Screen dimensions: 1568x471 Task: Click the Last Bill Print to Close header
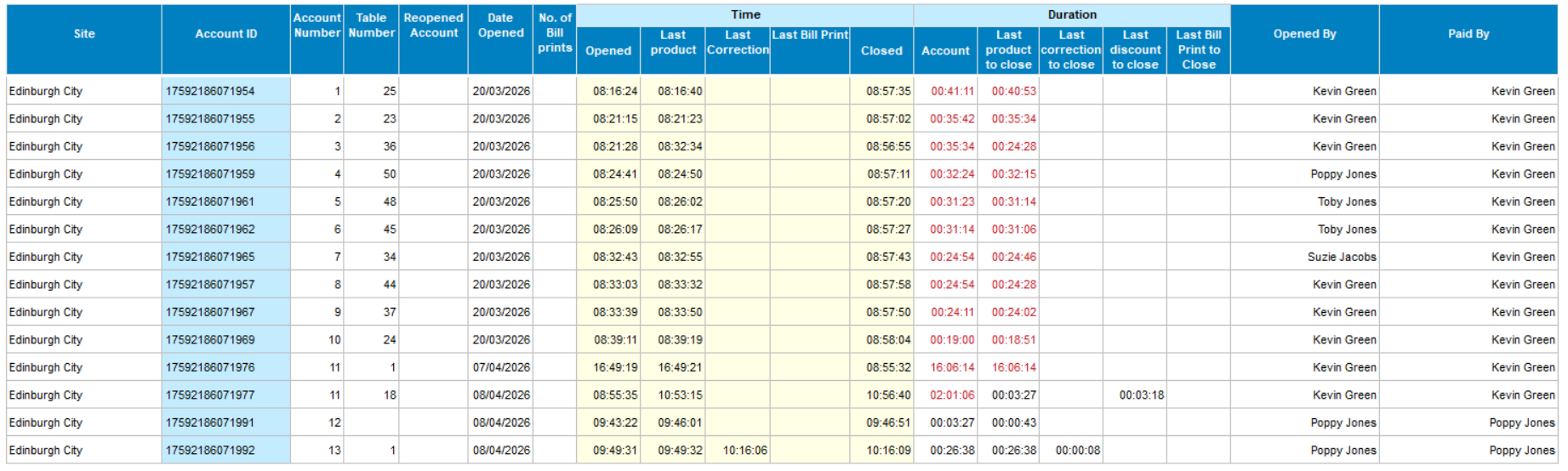pos(1198,49)
